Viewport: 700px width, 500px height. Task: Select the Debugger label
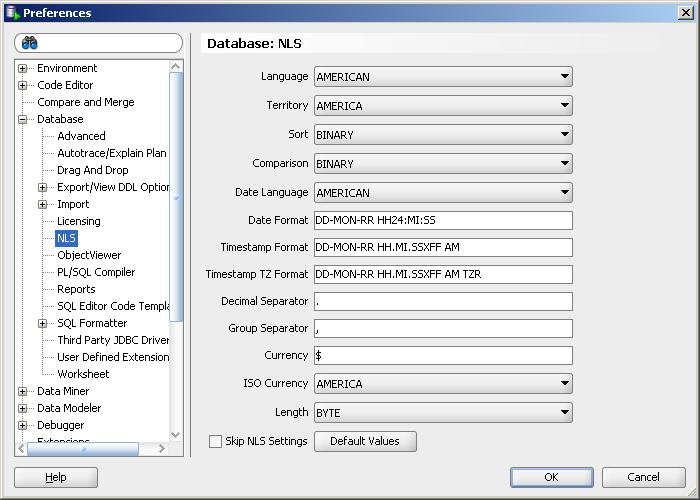pos(60,425)
